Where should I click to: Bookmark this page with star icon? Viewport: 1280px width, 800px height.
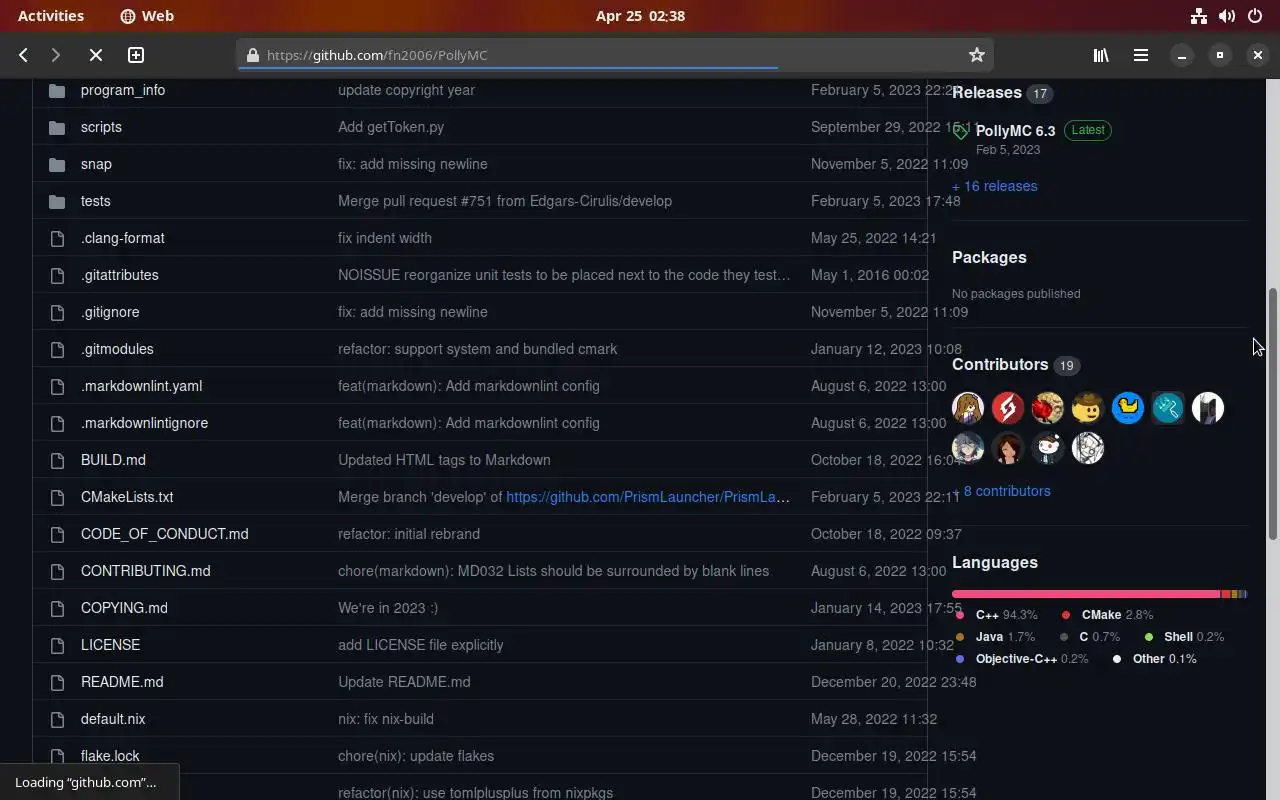pyautogui.click(x=977, y=55)
